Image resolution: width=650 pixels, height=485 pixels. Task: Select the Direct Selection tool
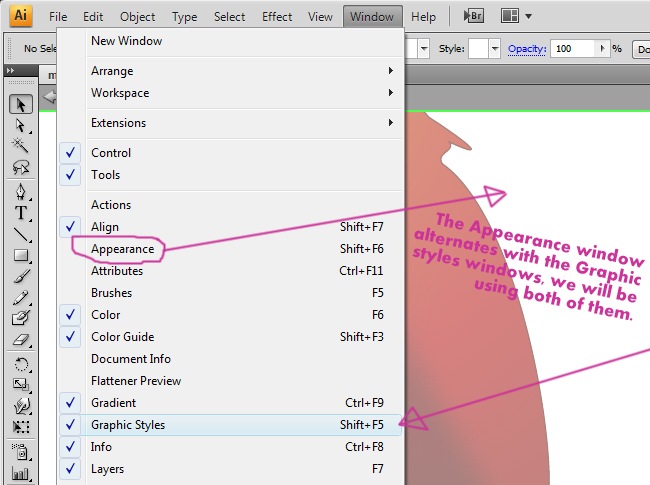pos(20,125)
